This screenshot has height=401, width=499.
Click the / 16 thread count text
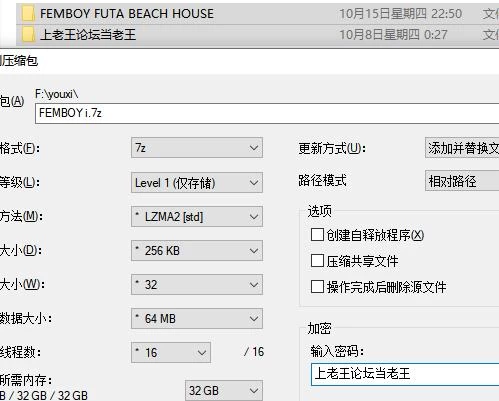(254, 352)
